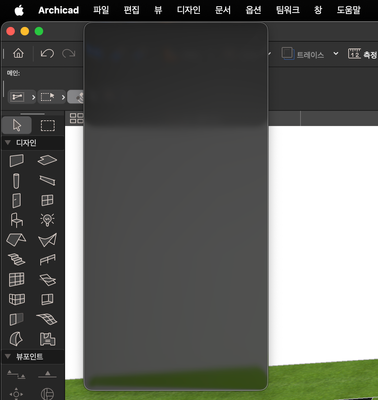Viewport: 378px width, 400px height.
Task: Click the Home toolbar icon
Action: coord(18,53)
